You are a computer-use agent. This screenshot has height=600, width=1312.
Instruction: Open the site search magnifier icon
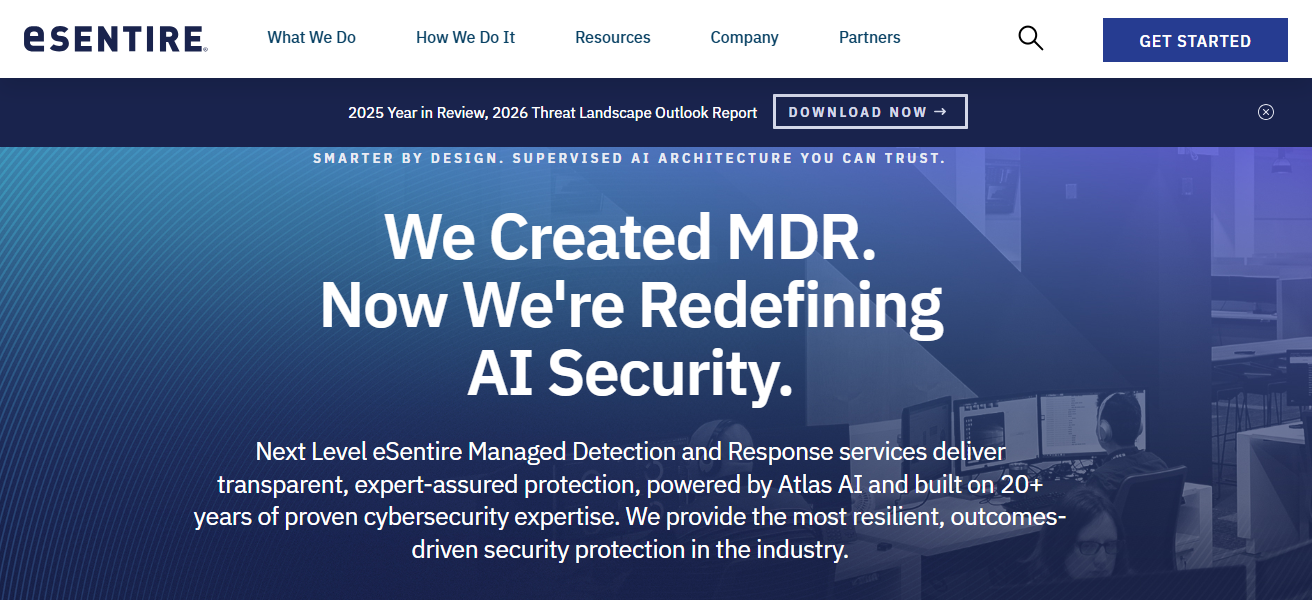tap(1030, 38)
